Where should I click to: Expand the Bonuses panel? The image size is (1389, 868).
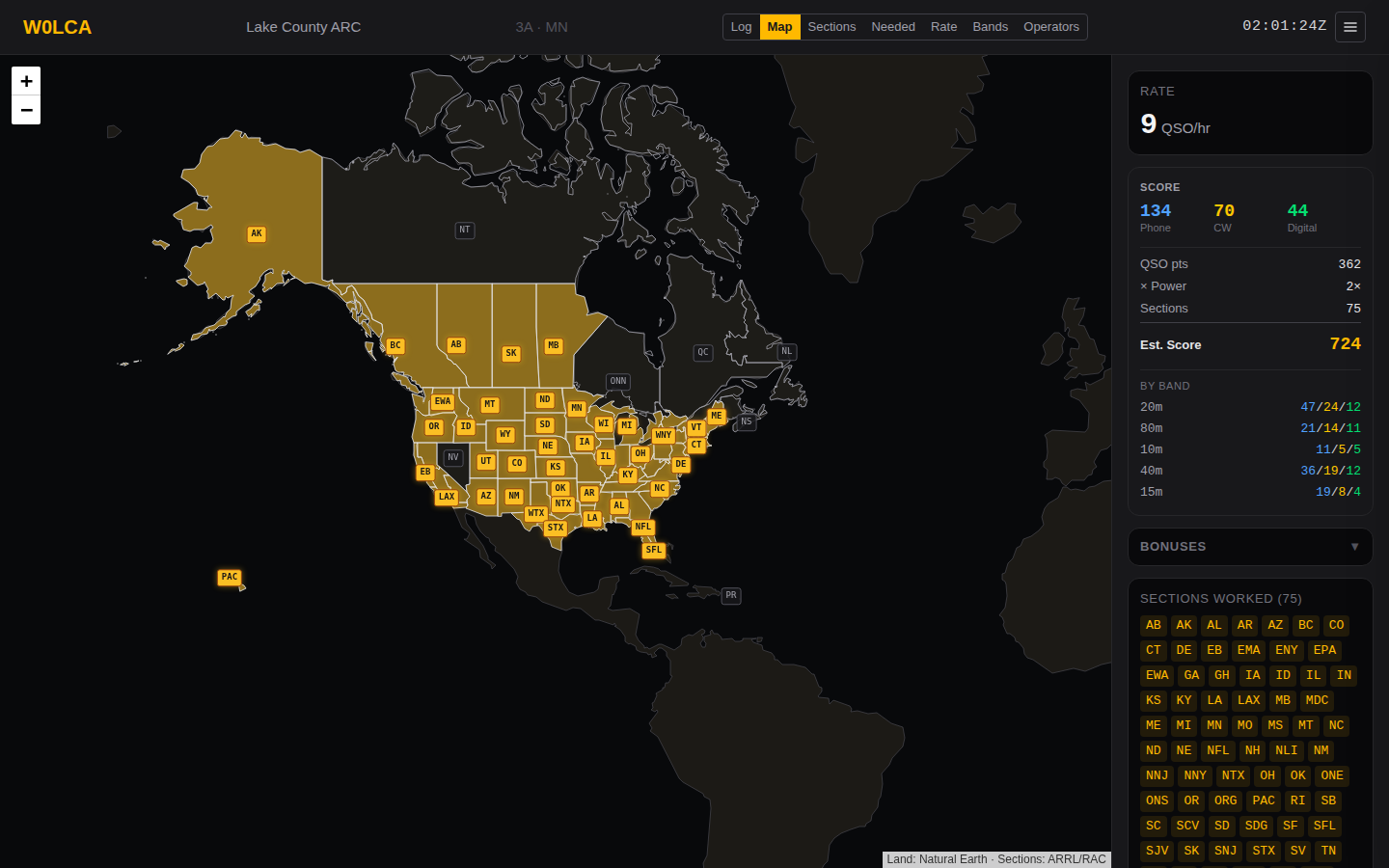[x=1250, y=547]
